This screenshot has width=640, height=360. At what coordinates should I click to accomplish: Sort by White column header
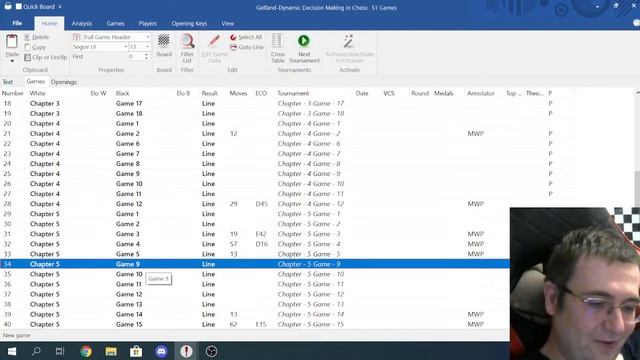tap(37, 93)
